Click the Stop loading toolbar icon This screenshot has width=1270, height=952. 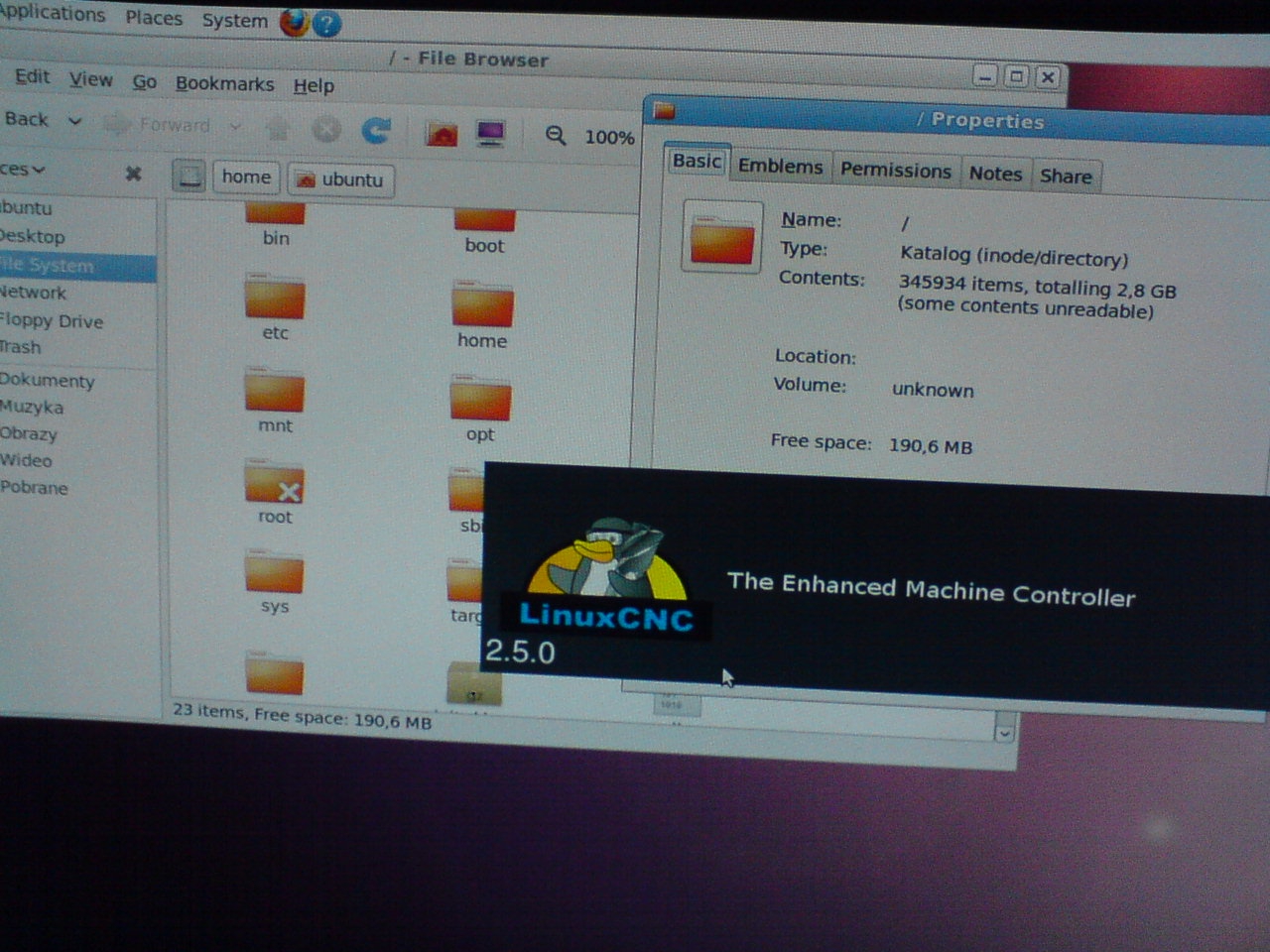pyautogui.click(x=326, y=129)
